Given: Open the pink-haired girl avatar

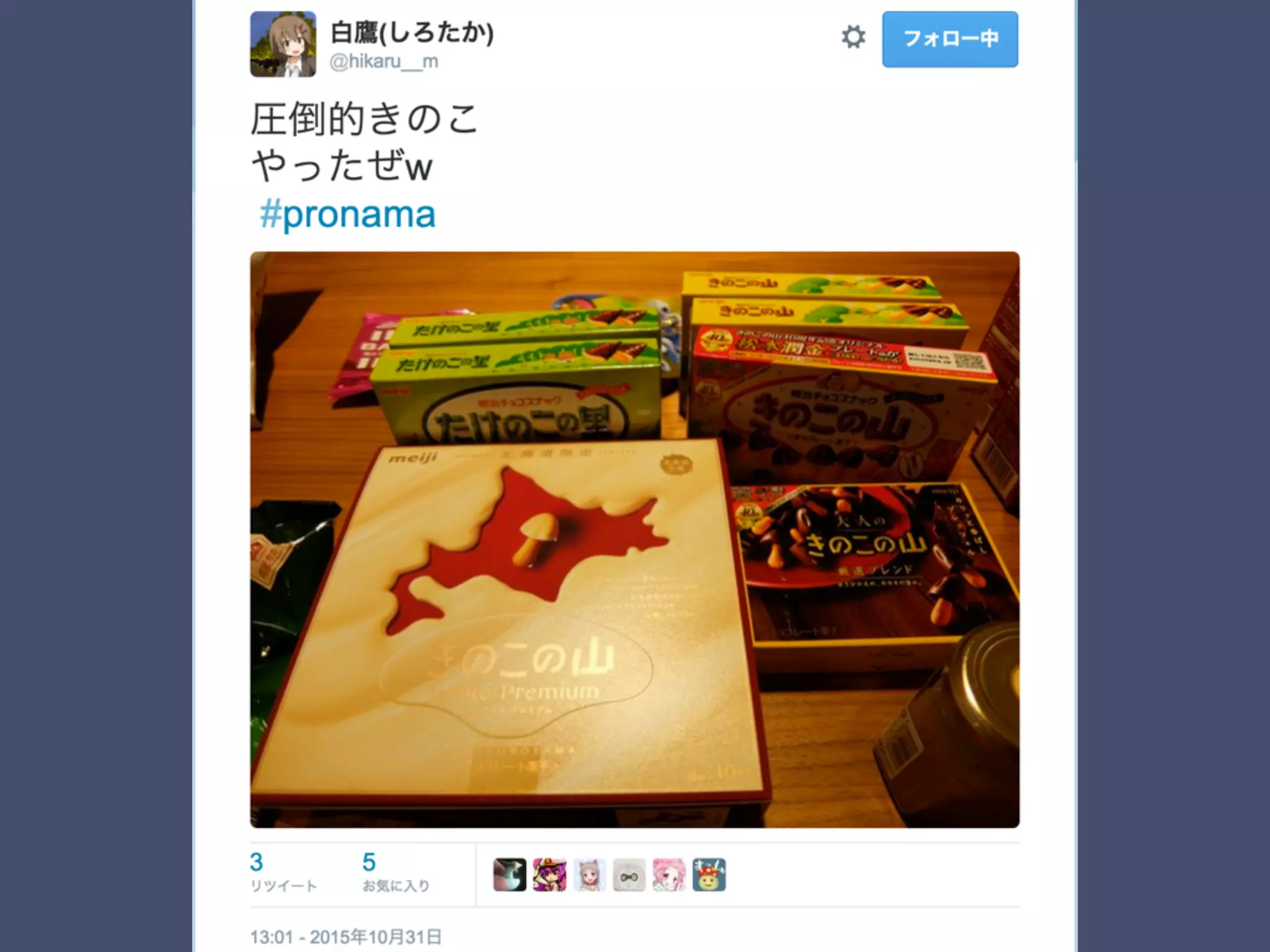Looking at the screenshot, I should [669, 875].
